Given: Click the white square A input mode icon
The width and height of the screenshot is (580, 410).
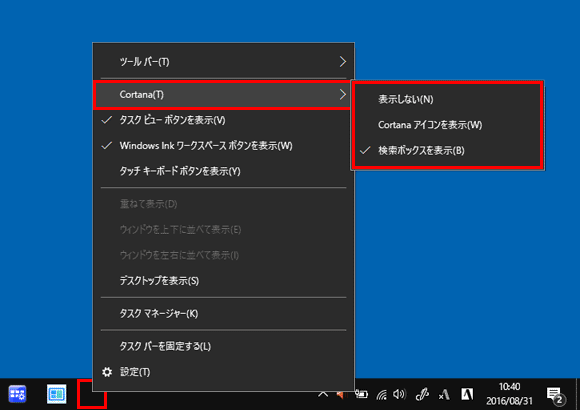Looking at the screenshot, I should pyautogui.click(x=467, y=394).
